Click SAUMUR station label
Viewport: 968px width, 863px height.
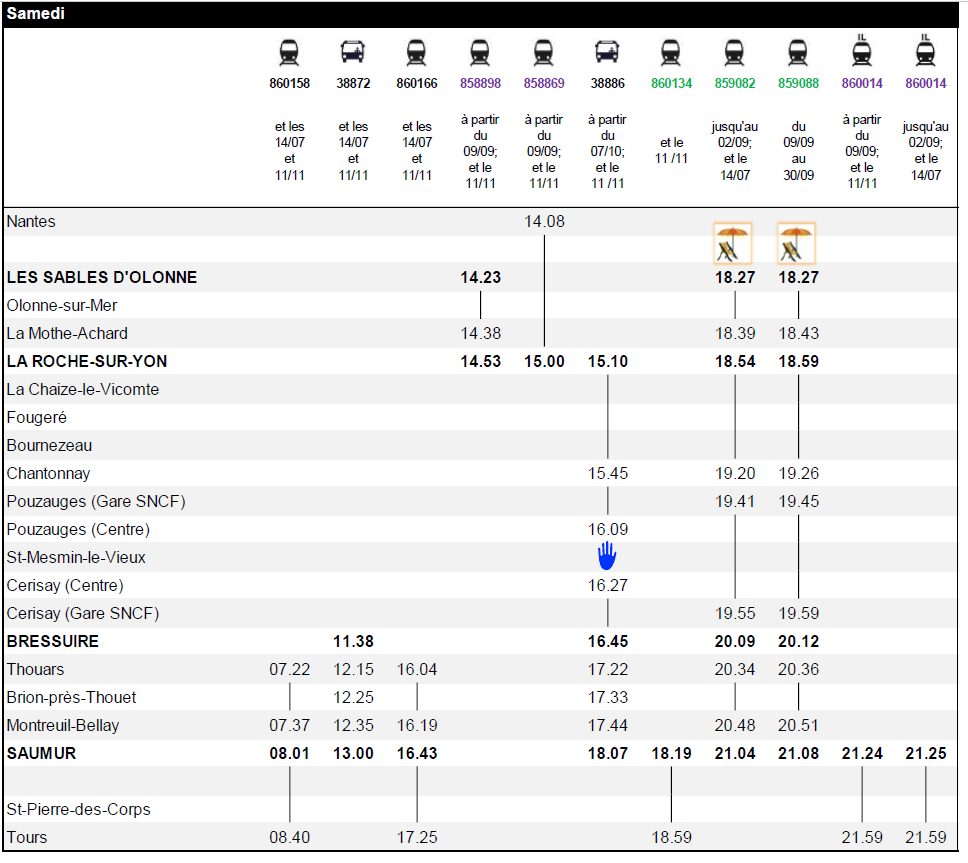point(41,754)
